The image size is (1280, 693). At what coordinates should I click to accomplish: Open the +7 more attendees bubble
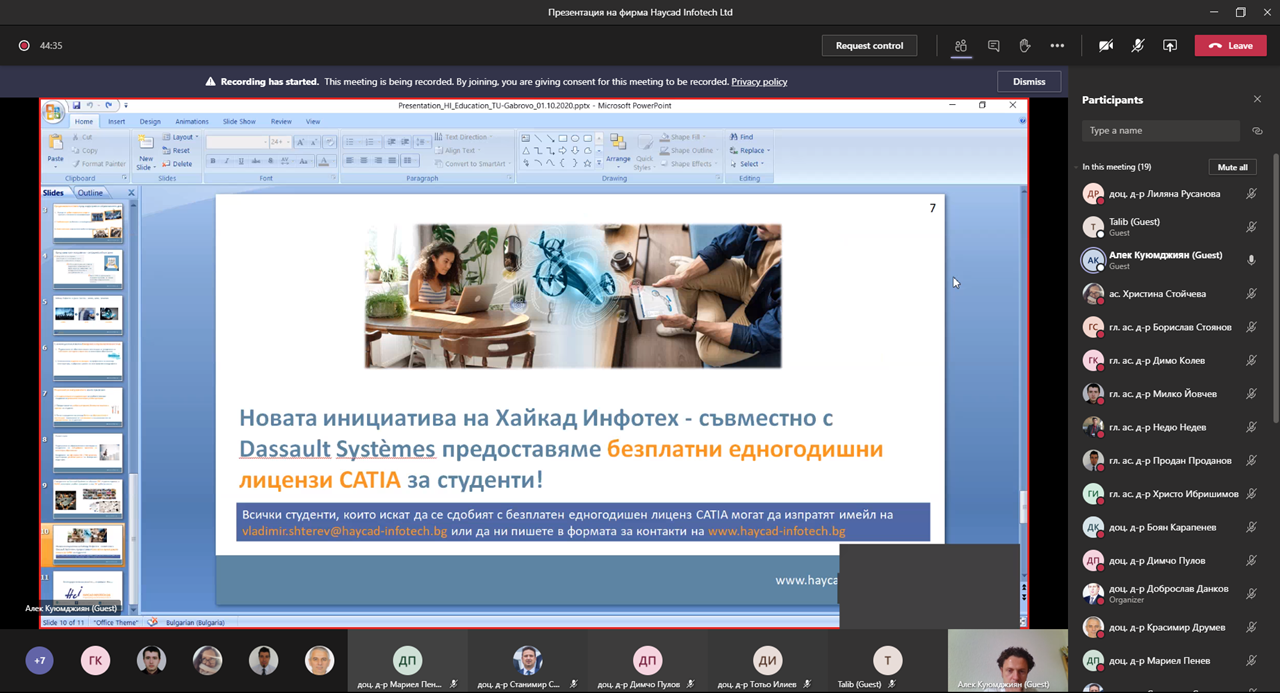40,660
